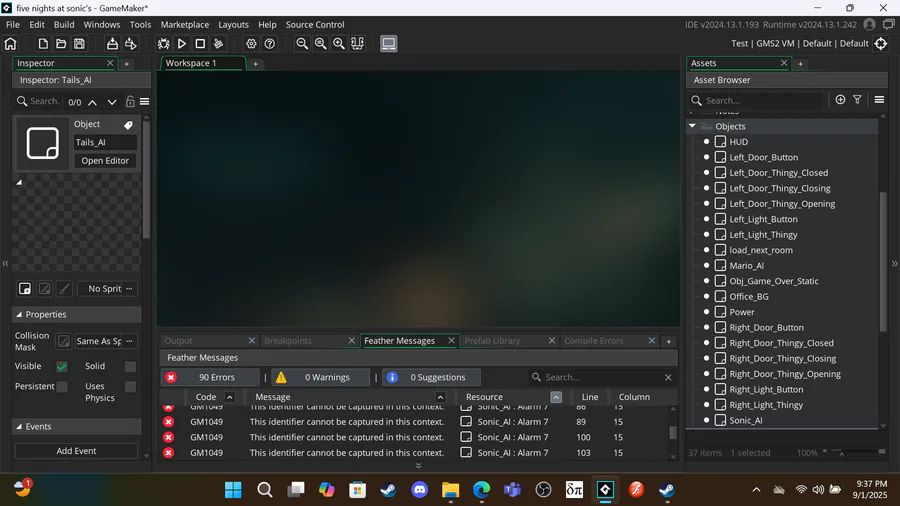Sort by Resource column arrow
This screenshot has width=900, height=506.
point(556,397)
